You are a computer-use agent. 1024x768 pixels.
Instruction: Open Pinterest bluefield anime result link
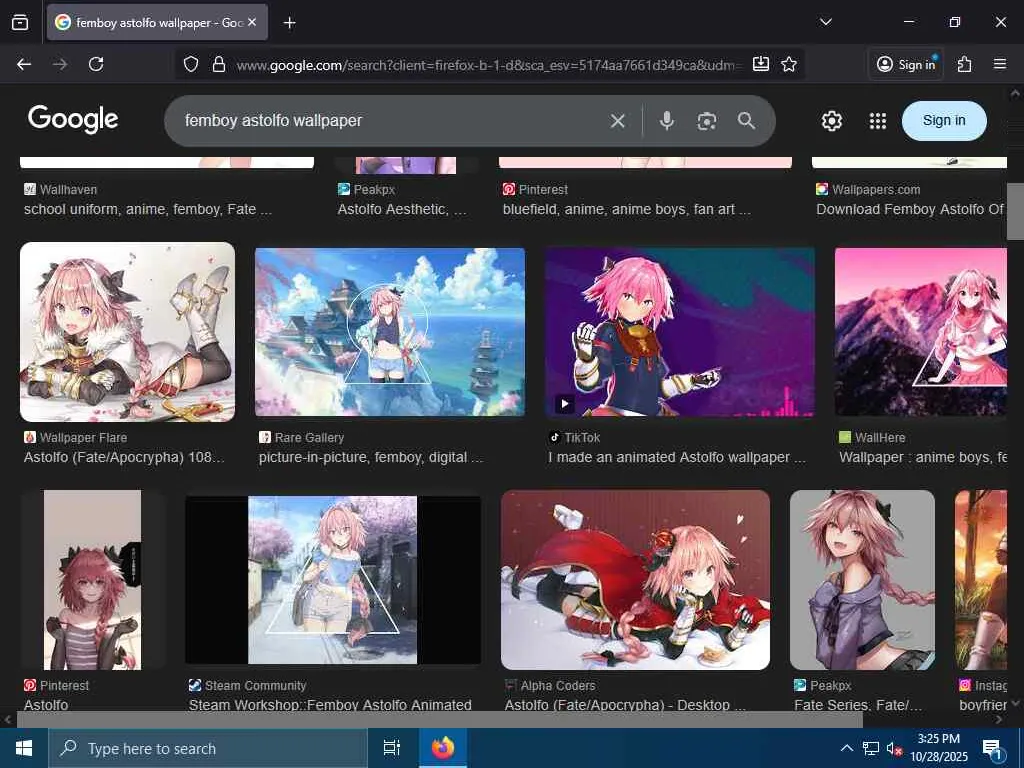click(626, 210)
